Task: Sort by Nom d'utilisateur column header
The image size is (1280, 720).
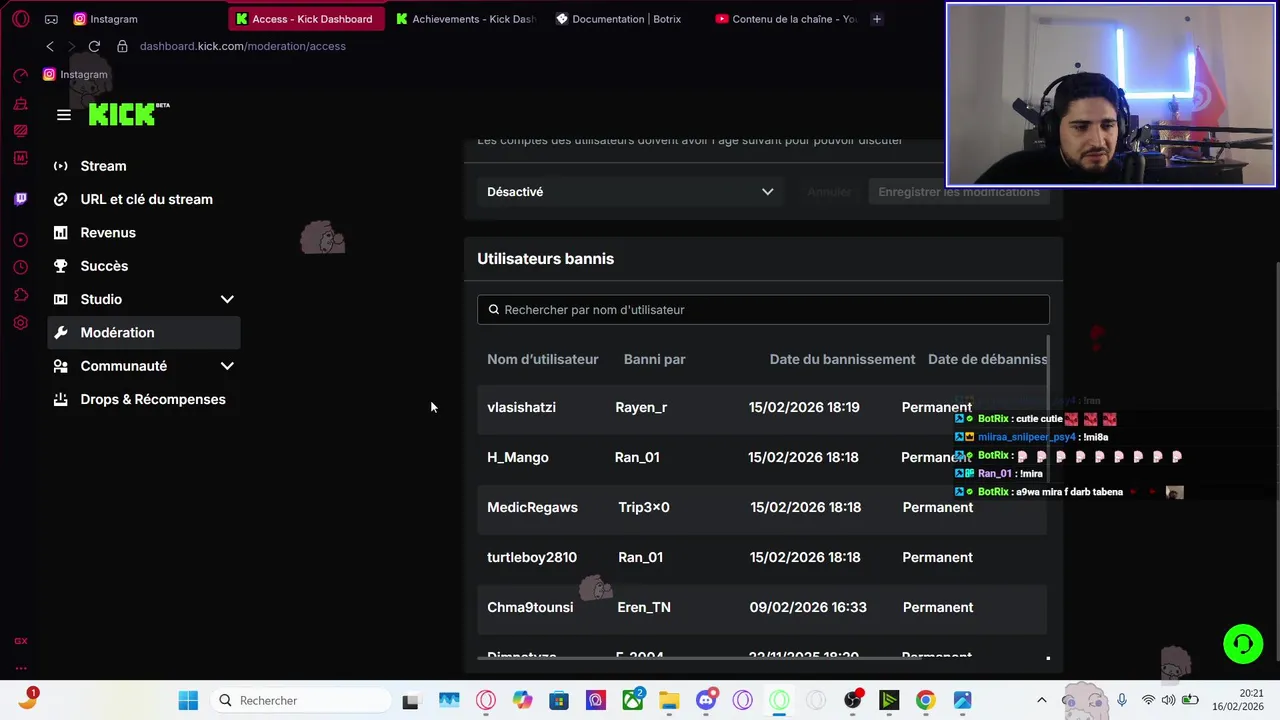Action: (543, 359)
